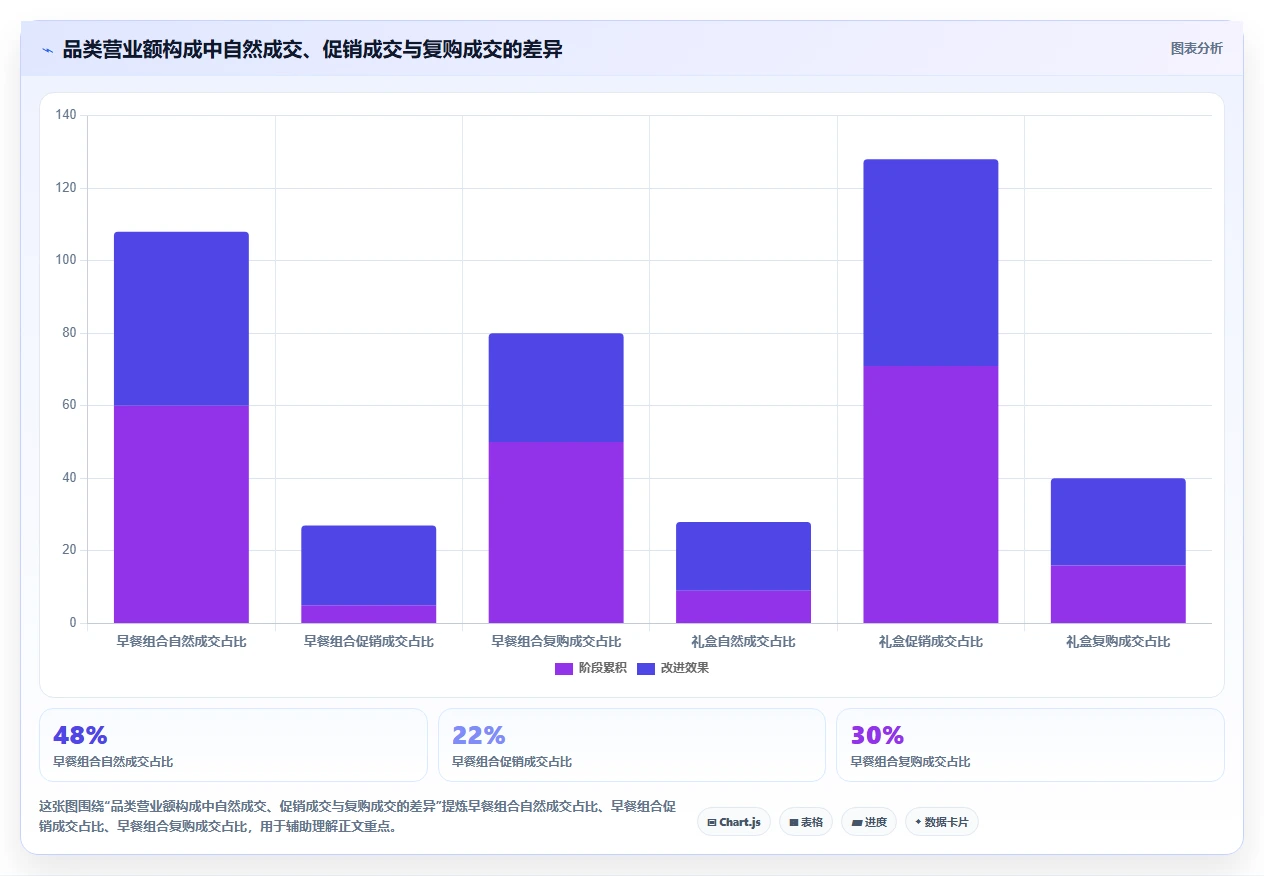Click x-axis label 早餐组合复购成交占比
The width and height of the screenshot is (1264, 876).
[x=556, y=642]
